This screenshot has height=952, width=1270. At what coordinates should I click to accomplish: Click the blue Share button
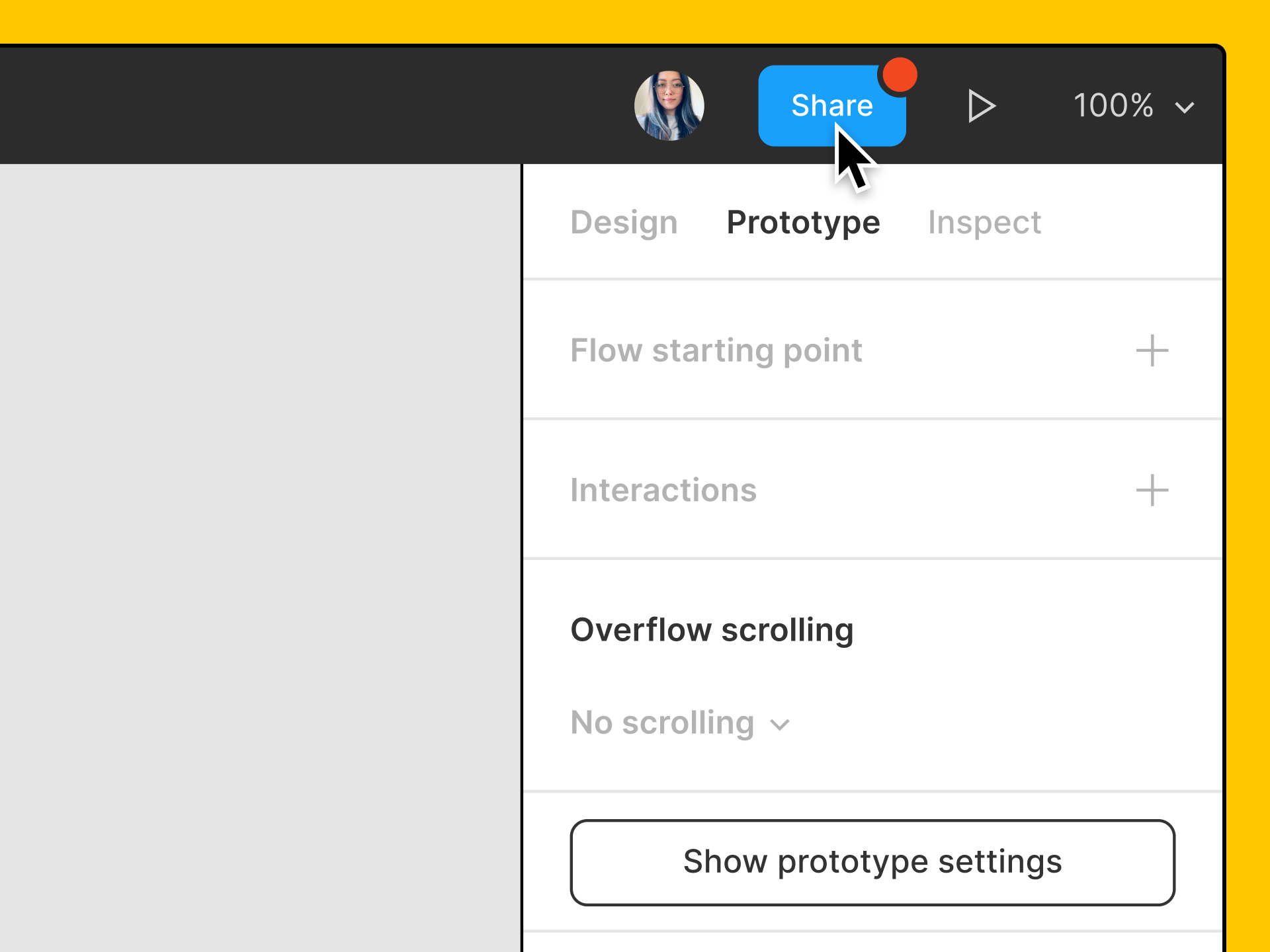831,106
